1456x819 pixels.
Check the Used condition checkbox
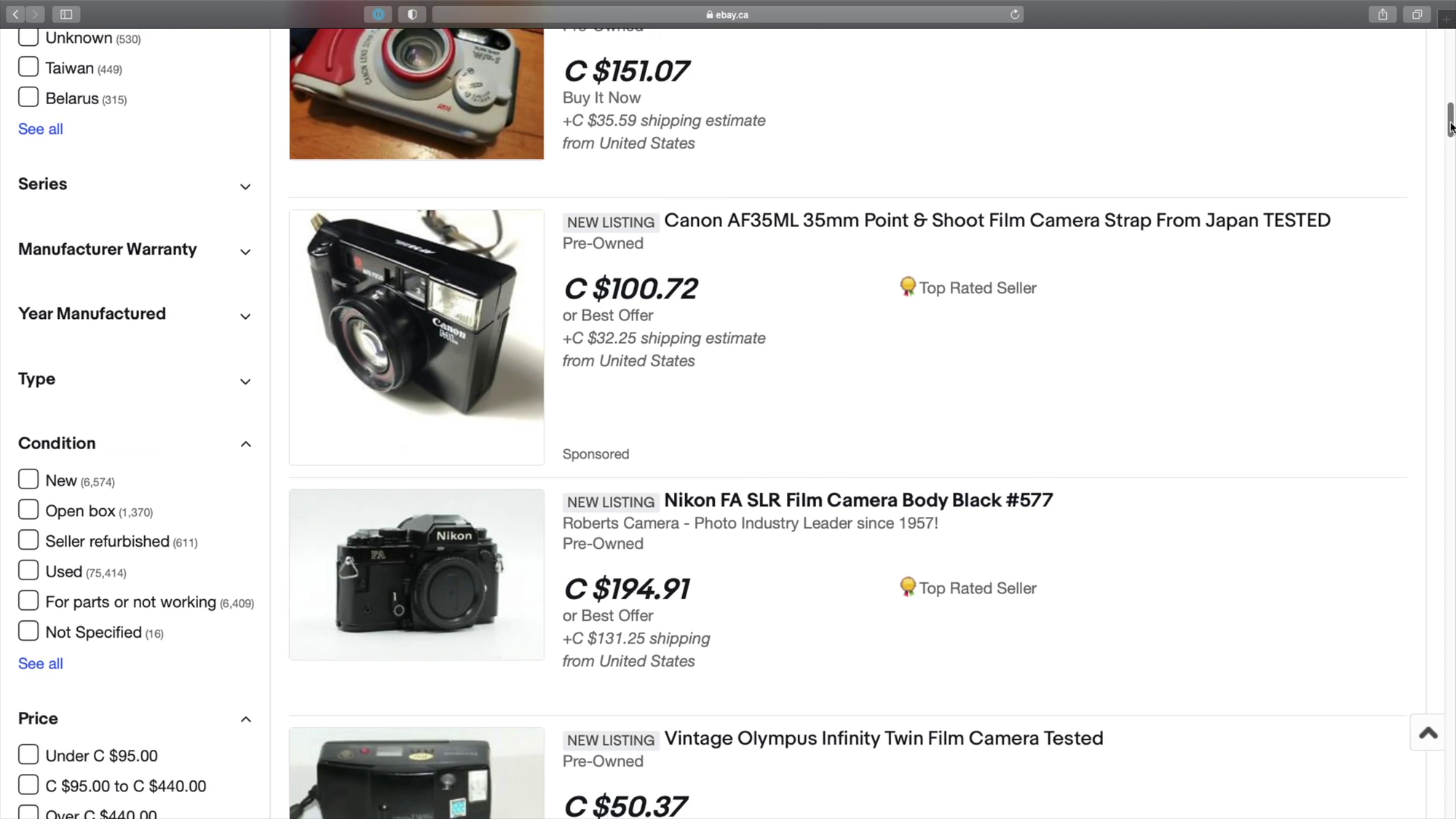point(28,571)
